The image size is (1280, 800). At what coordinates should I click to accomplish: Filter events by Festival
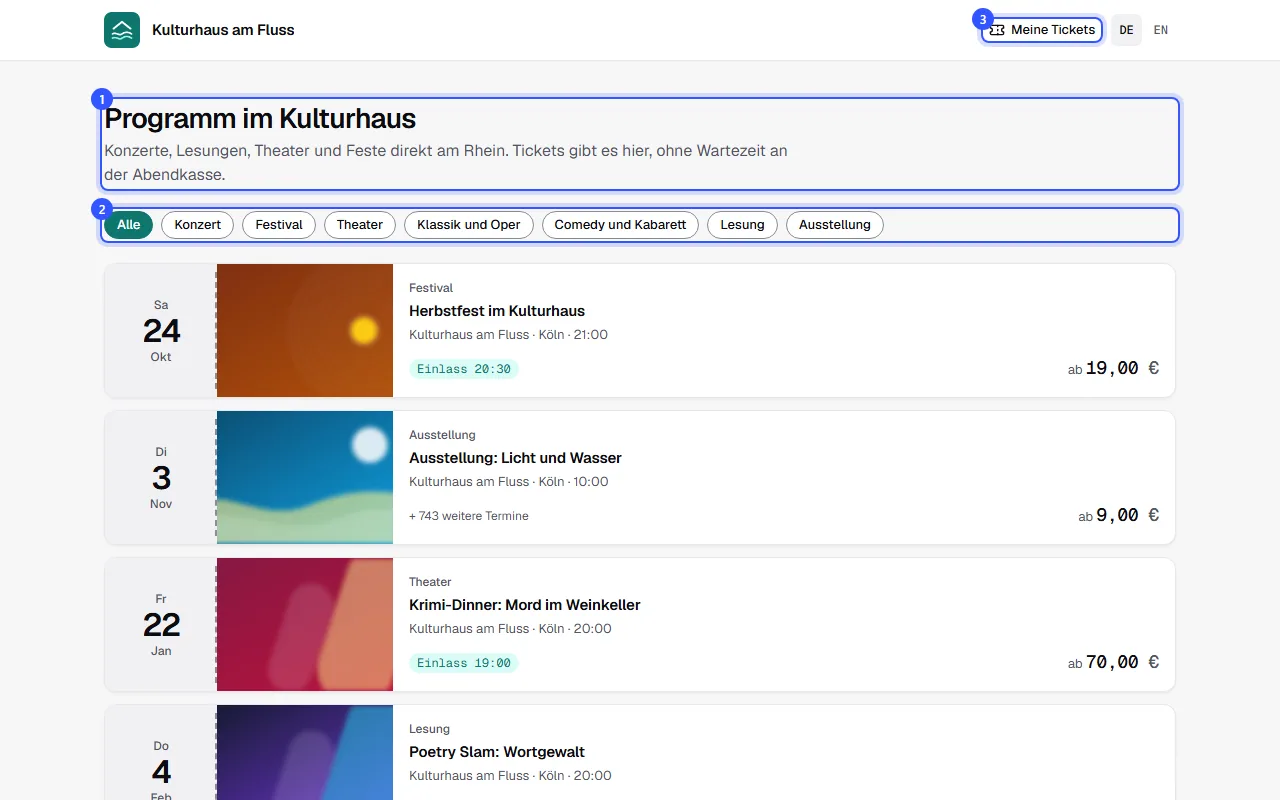279,225
